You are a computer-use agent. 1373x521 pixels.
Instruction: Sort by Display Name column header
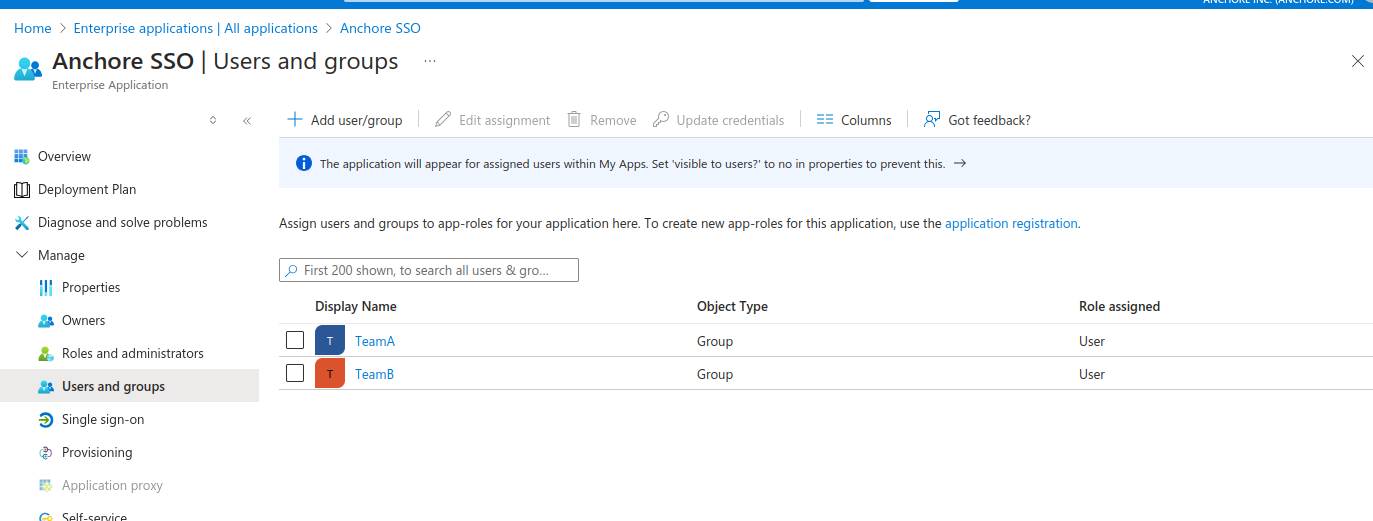pyautogui.click(x=356, y=307)
